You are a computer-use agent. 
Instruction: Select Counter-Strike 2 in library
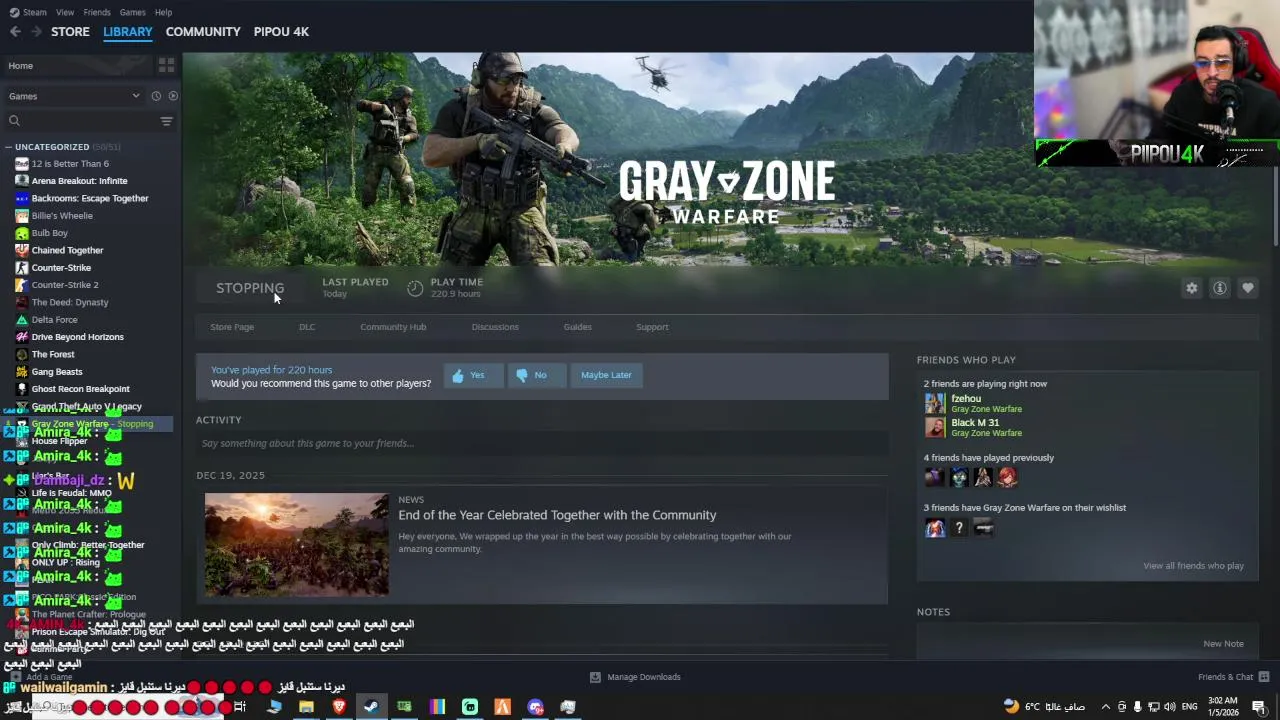click(x=65, y=285)
